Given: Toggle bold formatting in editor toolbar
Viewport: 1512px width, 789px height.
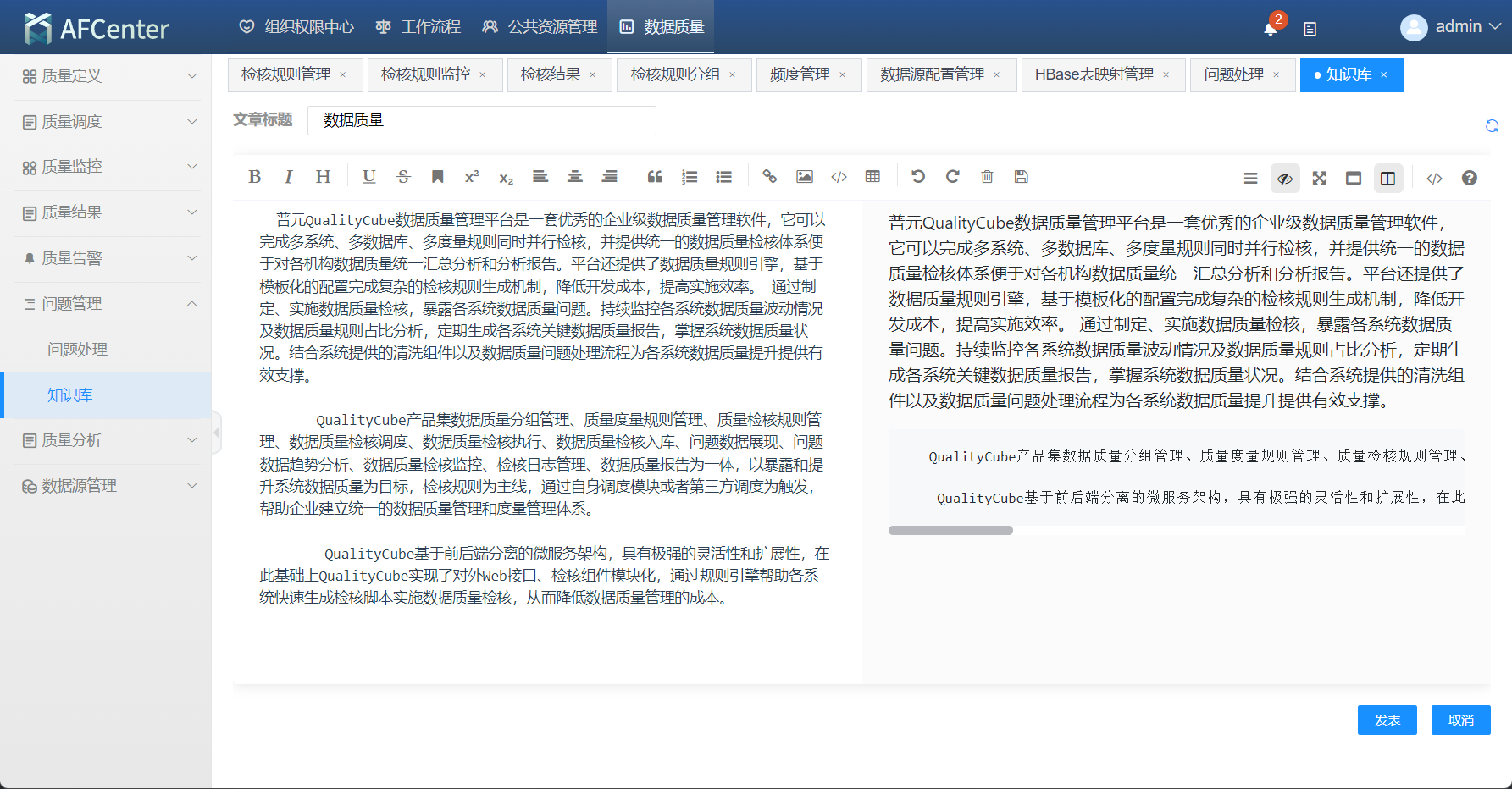Looking at the screenshot, I should coord(254,177).
